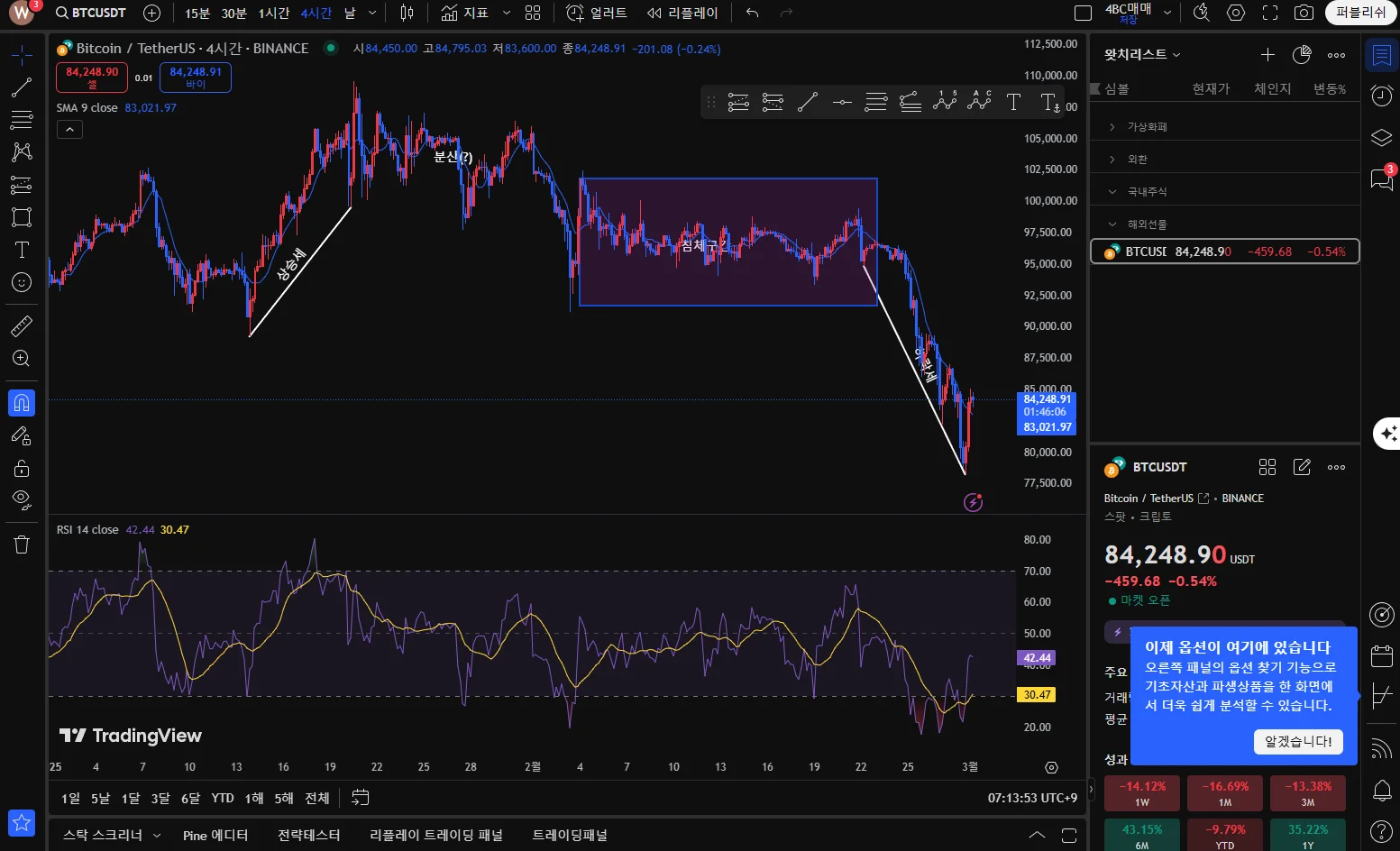The image size is (1400, 851).
Task: Select the text tool in left toolbar
Action: click(x=22, y=251)
